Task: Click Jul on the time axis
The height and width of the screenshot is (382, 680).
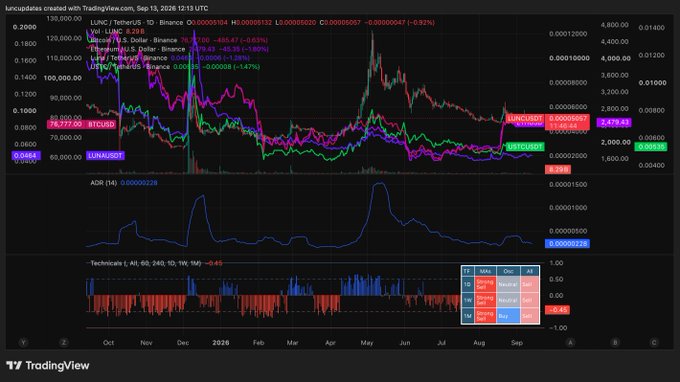Action: [x=441, y=343]
